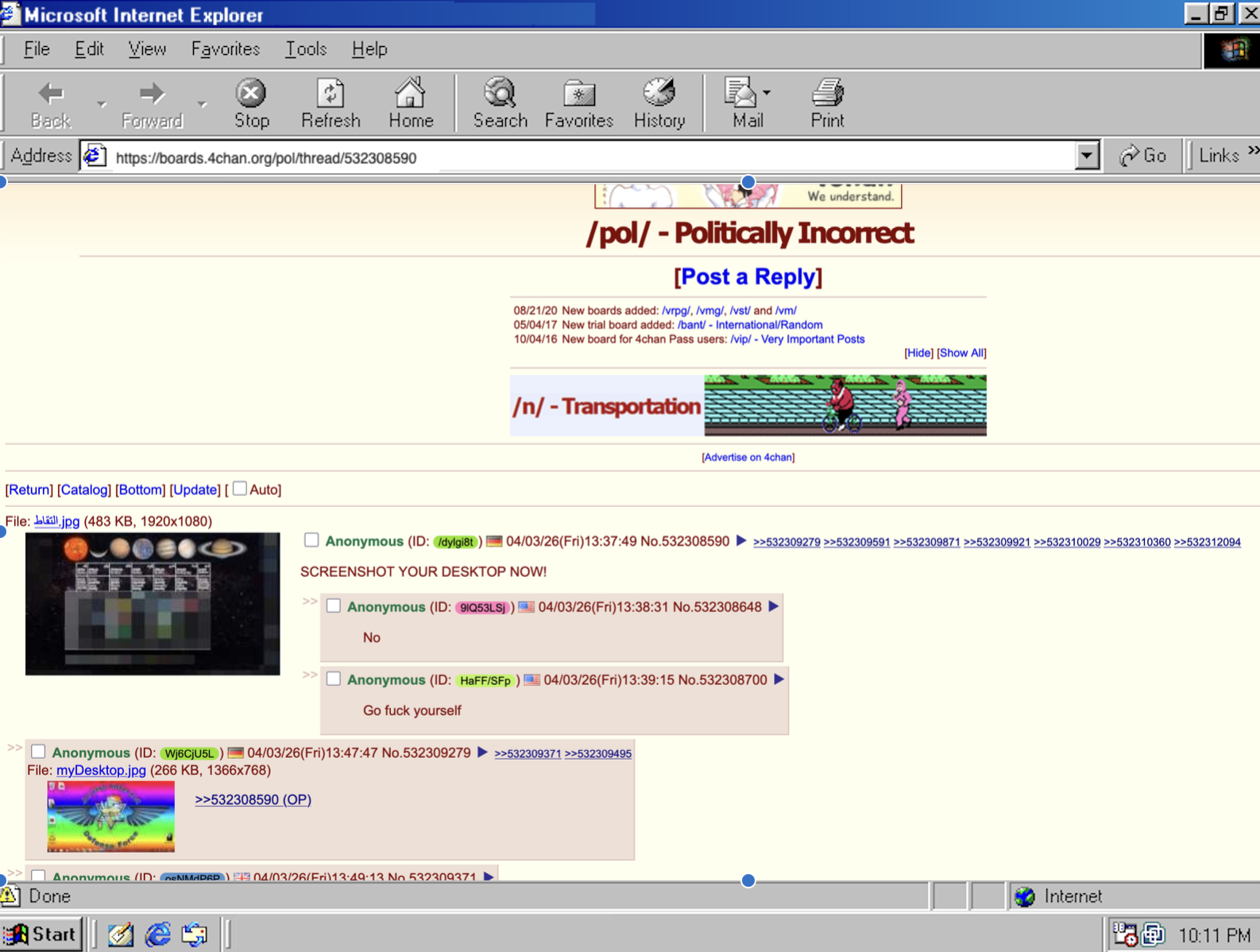Enable the Auto update checkbox
This screenshot has width=1260, height=952.
pyautogui.click(x=239, y=489)
